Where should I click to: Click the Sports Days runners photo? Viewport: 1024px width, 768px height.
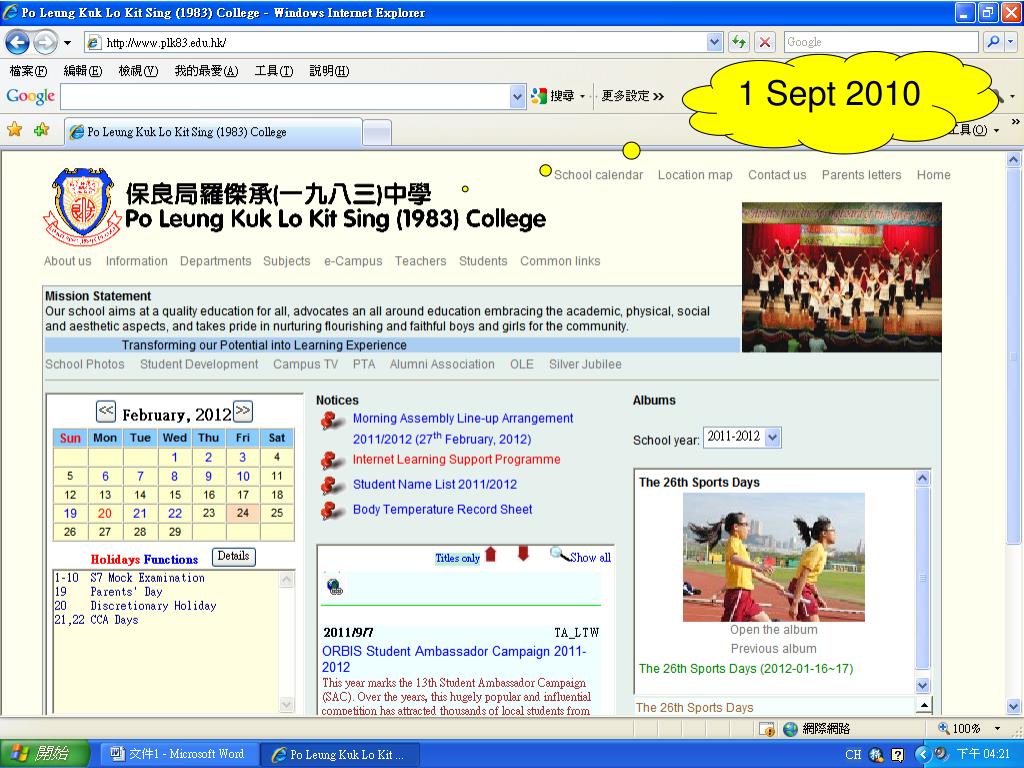774,557
